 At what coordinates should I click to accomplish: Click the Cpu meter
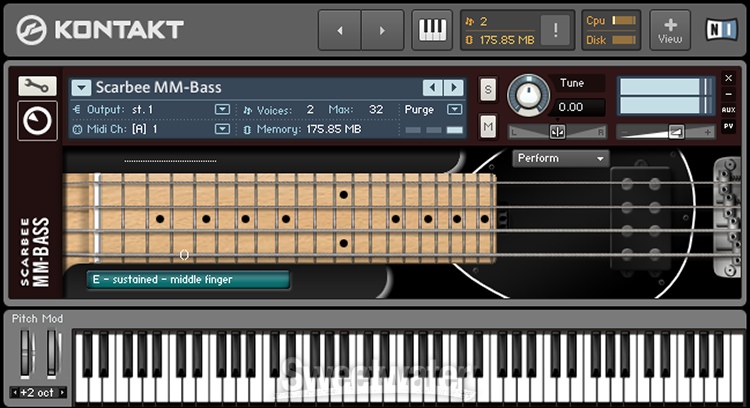click(x=624, y=20)
